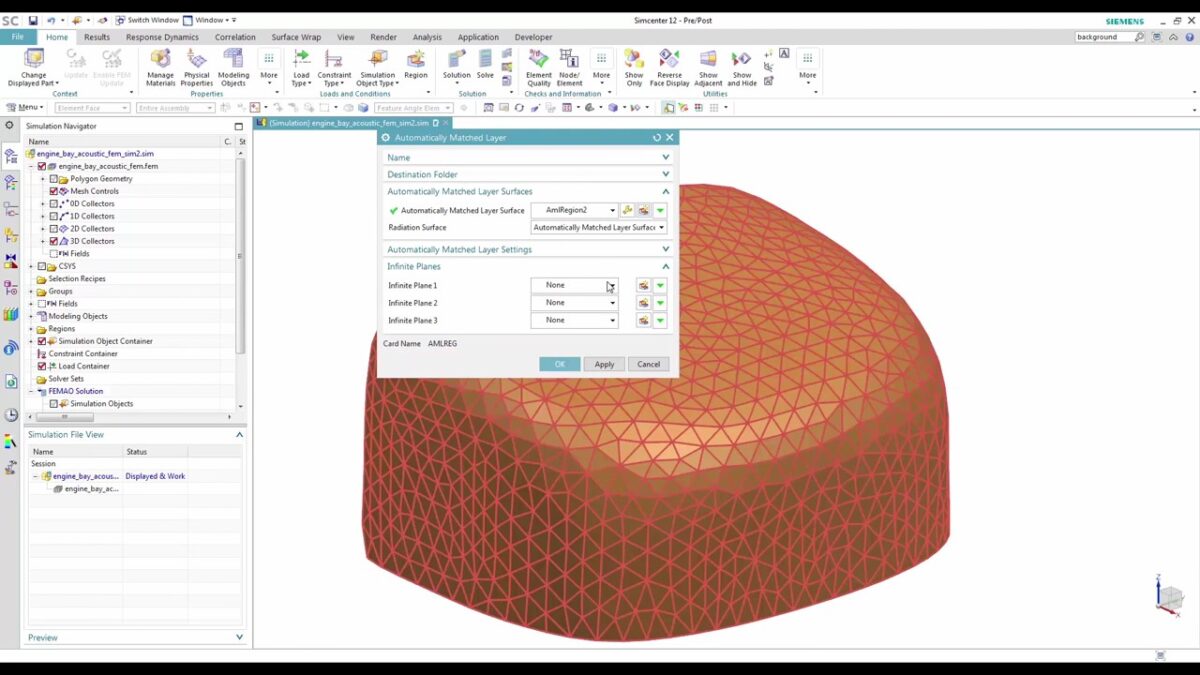Click Switch Window in title bar
Image resolution: width=1200 pixels, height=675 pixels.
[146, 20]
